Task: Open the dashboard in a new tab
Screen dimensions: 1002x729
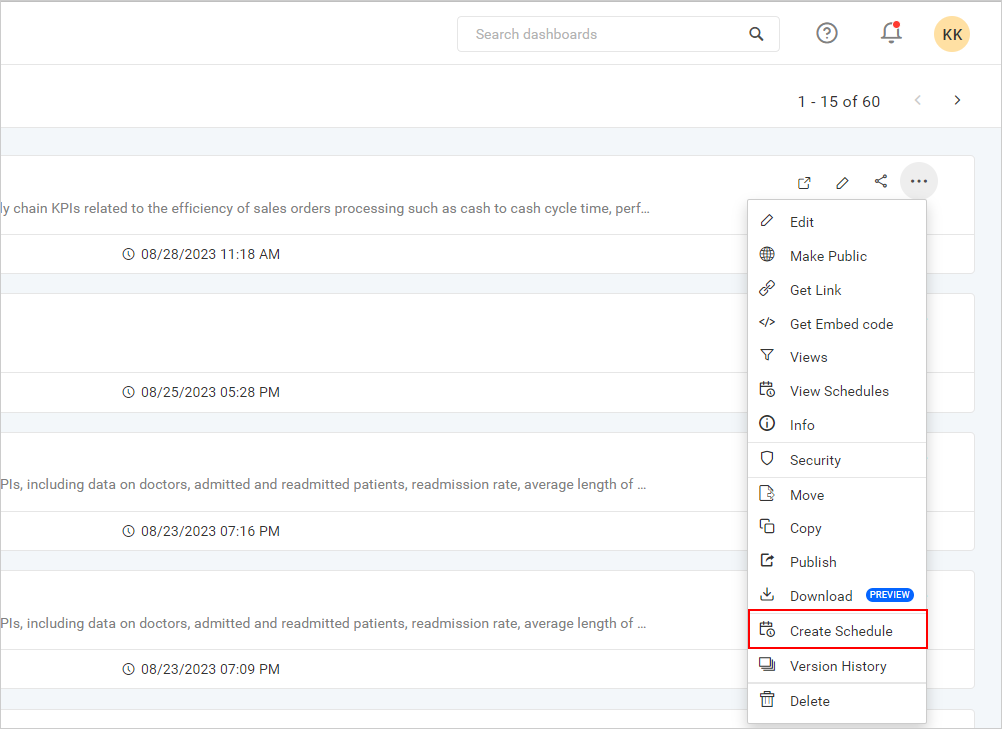Action: click(x=804, y=183)
